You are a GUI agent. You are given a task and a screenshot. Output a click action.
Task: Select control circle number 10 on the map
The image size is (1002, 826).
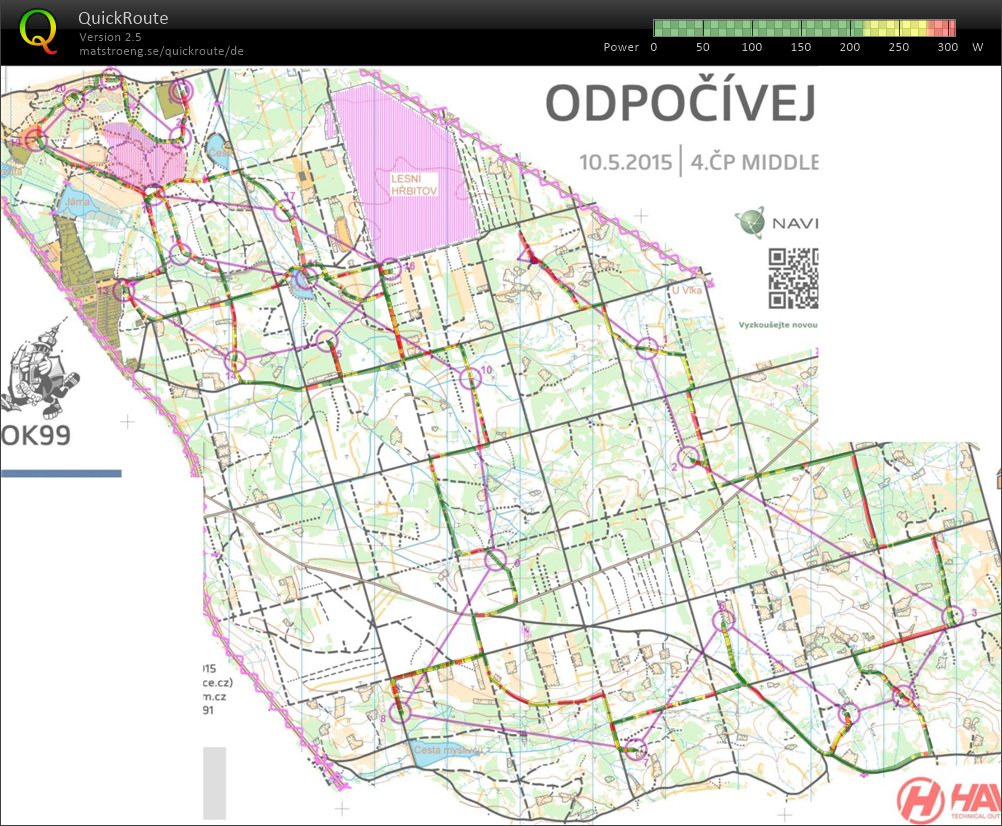(470, 380)
